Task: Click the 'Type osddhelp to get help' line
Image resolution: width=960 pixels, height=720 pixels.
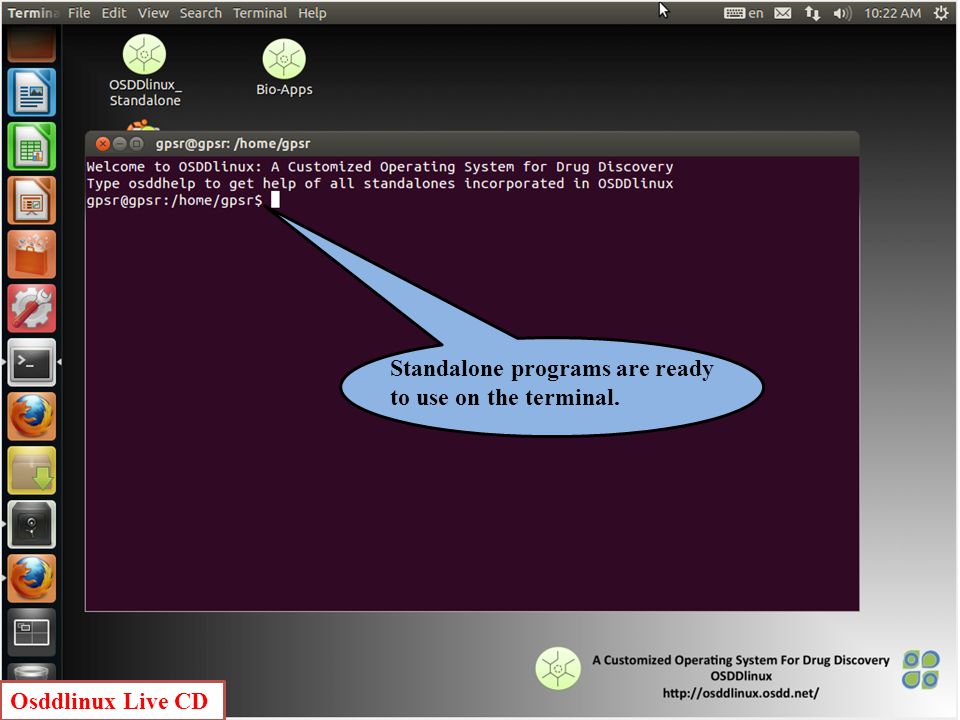Action: coord(380,184)
